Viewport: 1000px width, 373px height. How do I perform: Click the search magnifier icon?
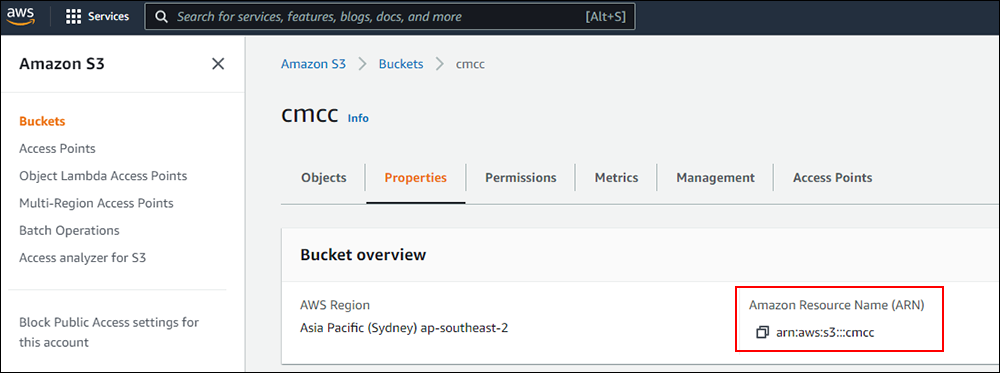[163, 17]
